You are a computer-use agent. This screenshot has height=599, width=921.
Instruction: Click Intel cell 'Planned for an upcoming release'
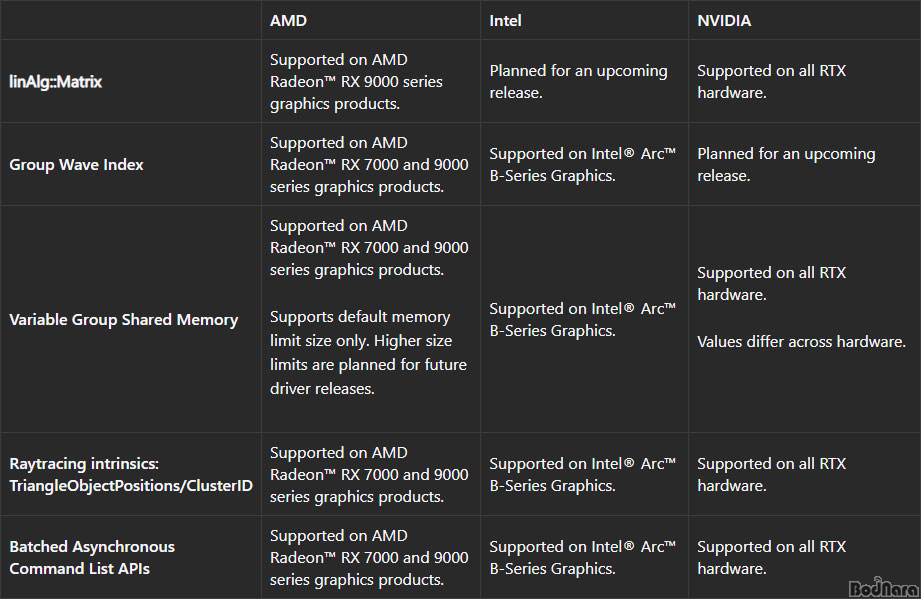tap(578, 82)
